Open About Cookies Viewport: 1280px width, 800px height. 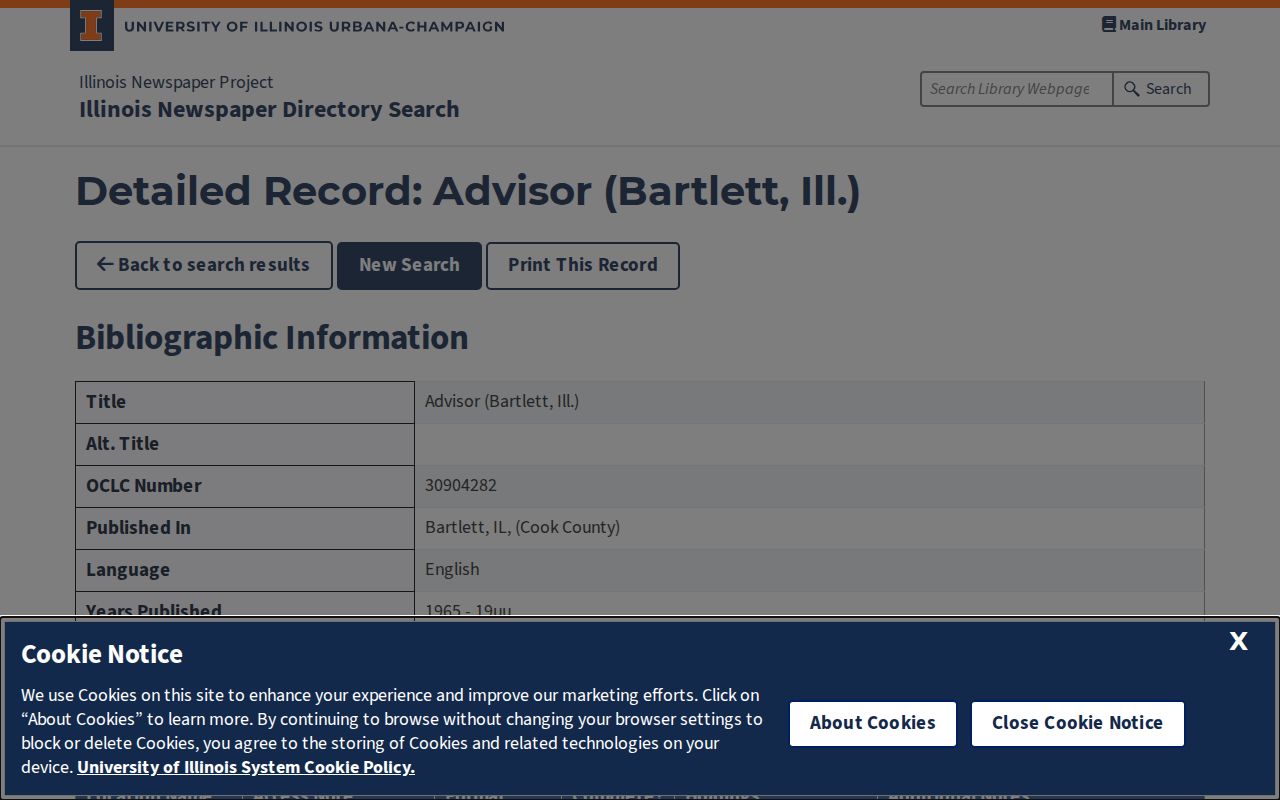click(873, 724)
